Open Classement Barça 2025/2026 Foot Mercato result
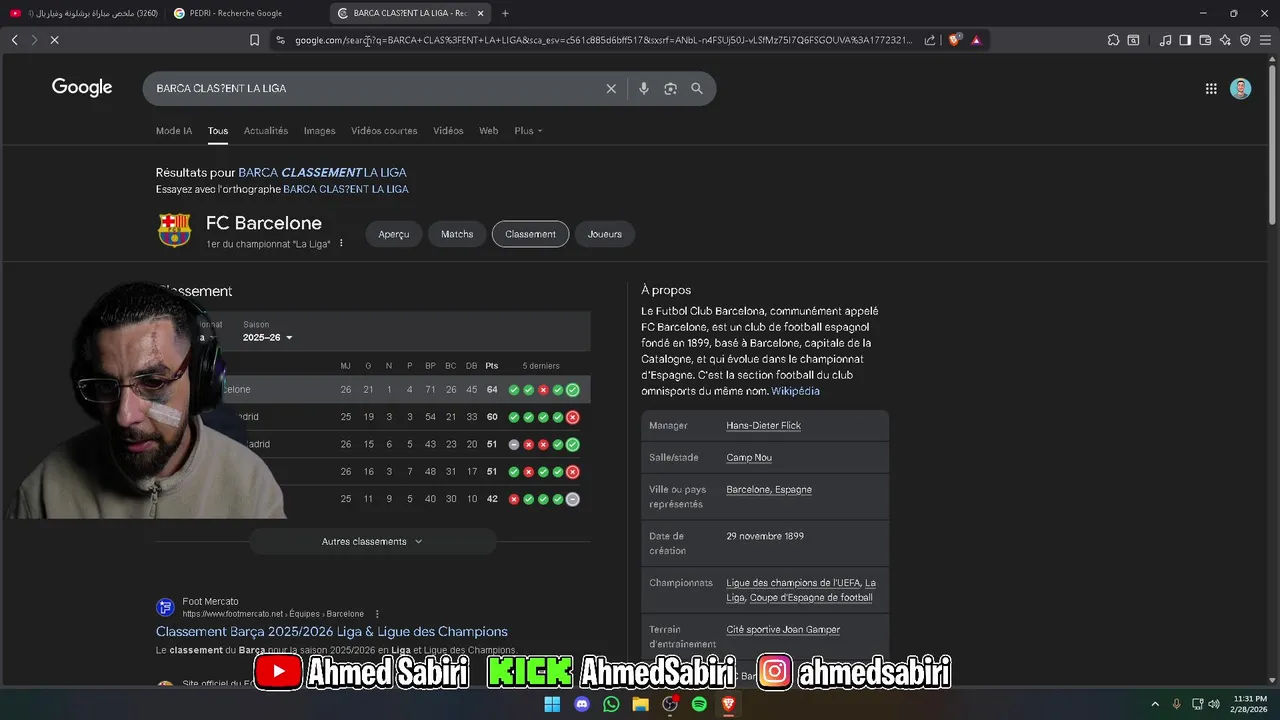This screenshot has height=720, width=1280. coord(332,632)
